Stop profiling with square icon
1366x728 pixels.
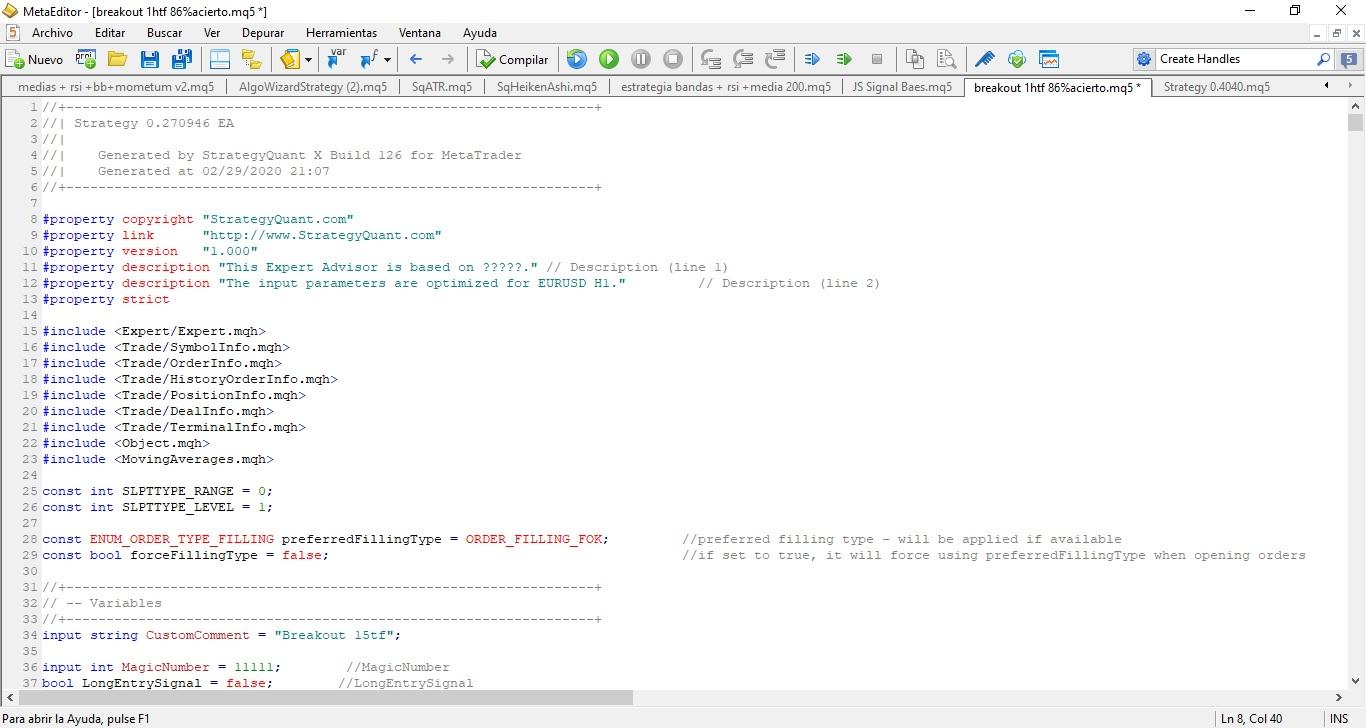tap(877, 59)
